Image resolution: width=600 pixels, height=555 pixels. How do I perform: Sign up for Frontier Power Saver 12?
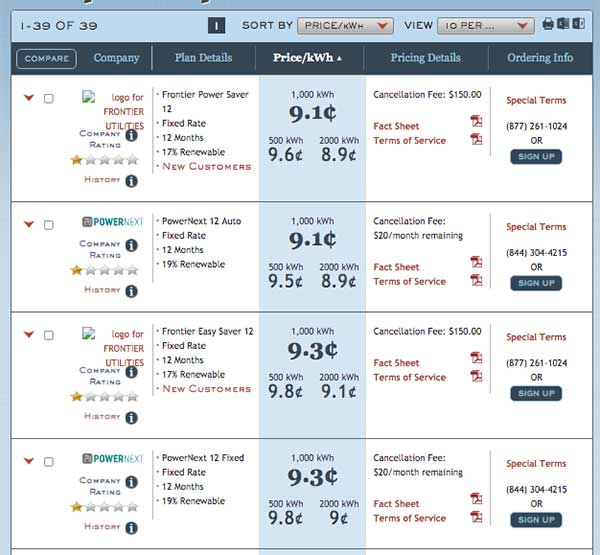pyautogui.click(x=536, y=157)
